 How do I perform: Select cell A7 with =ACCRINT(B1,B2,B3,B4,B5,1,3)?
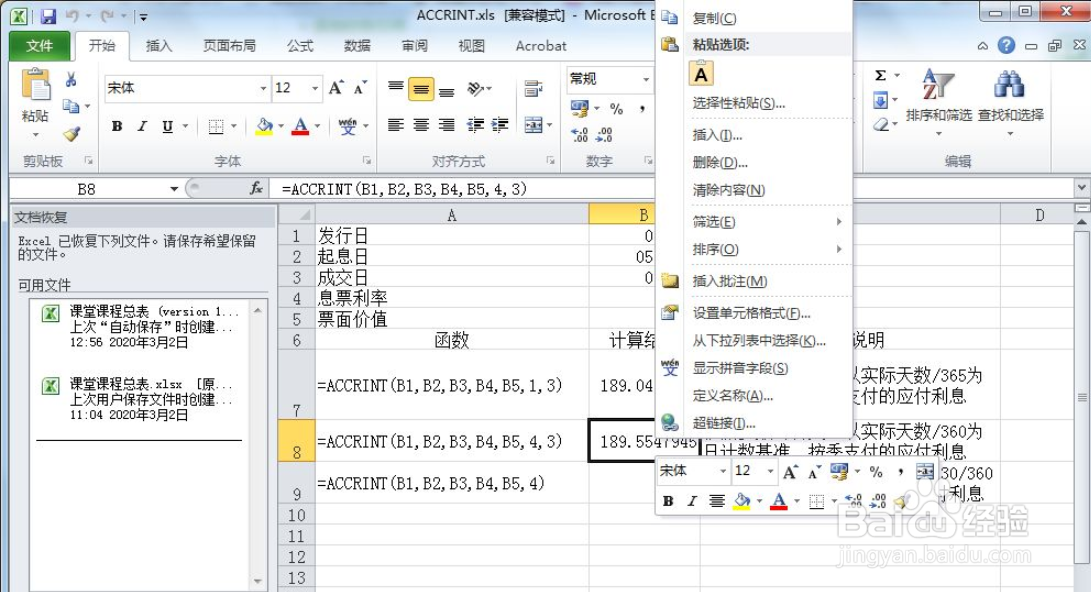(452, 385)
